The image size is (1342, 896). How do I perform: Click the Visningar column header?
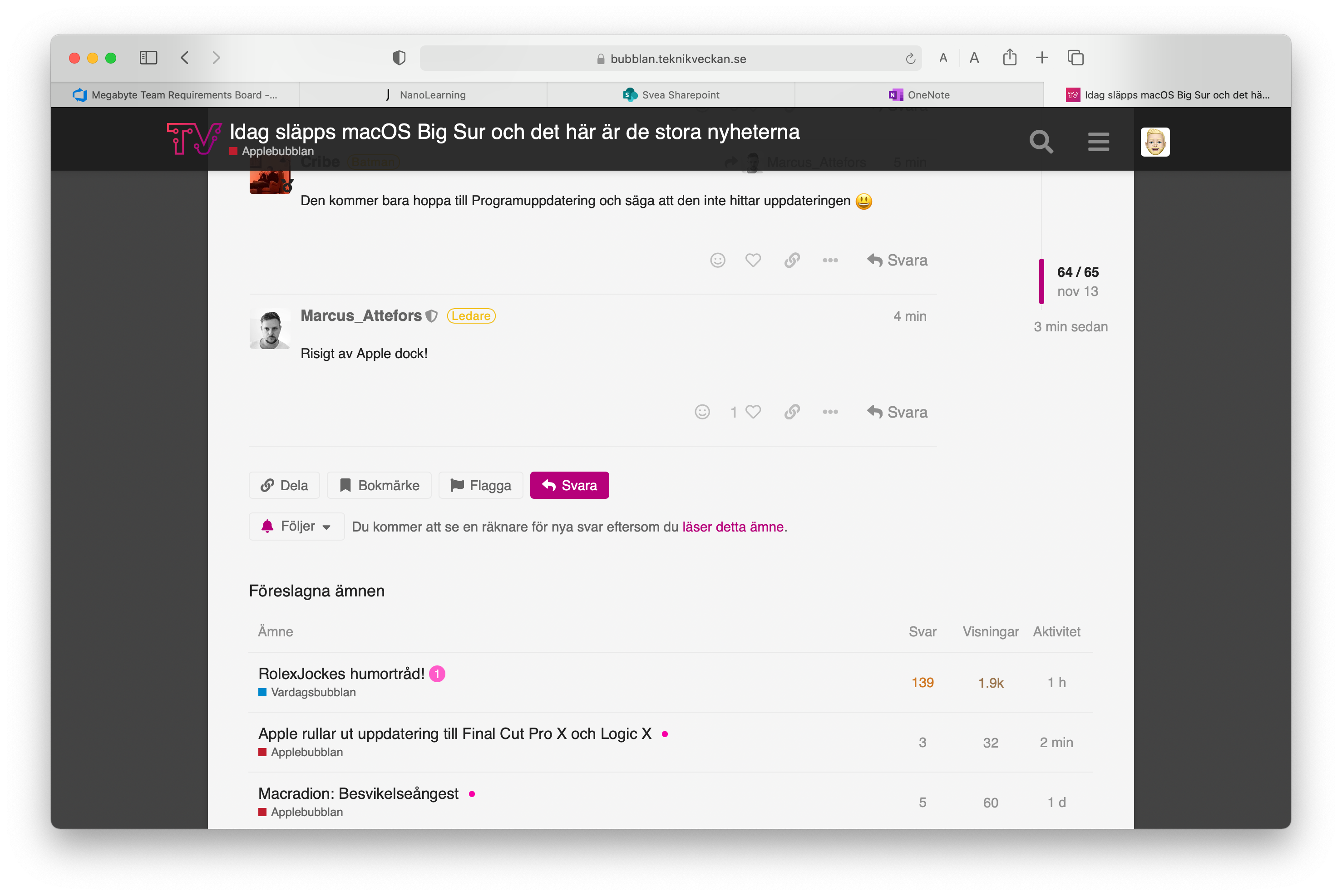click(x=991, y=632)
